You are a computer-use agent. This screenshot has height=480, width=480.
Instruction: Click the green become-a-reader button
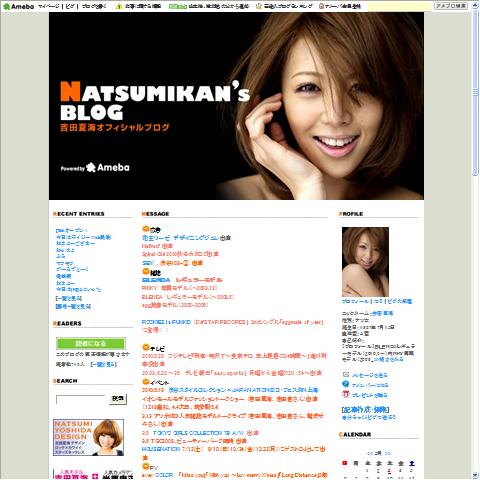(91, 343)
